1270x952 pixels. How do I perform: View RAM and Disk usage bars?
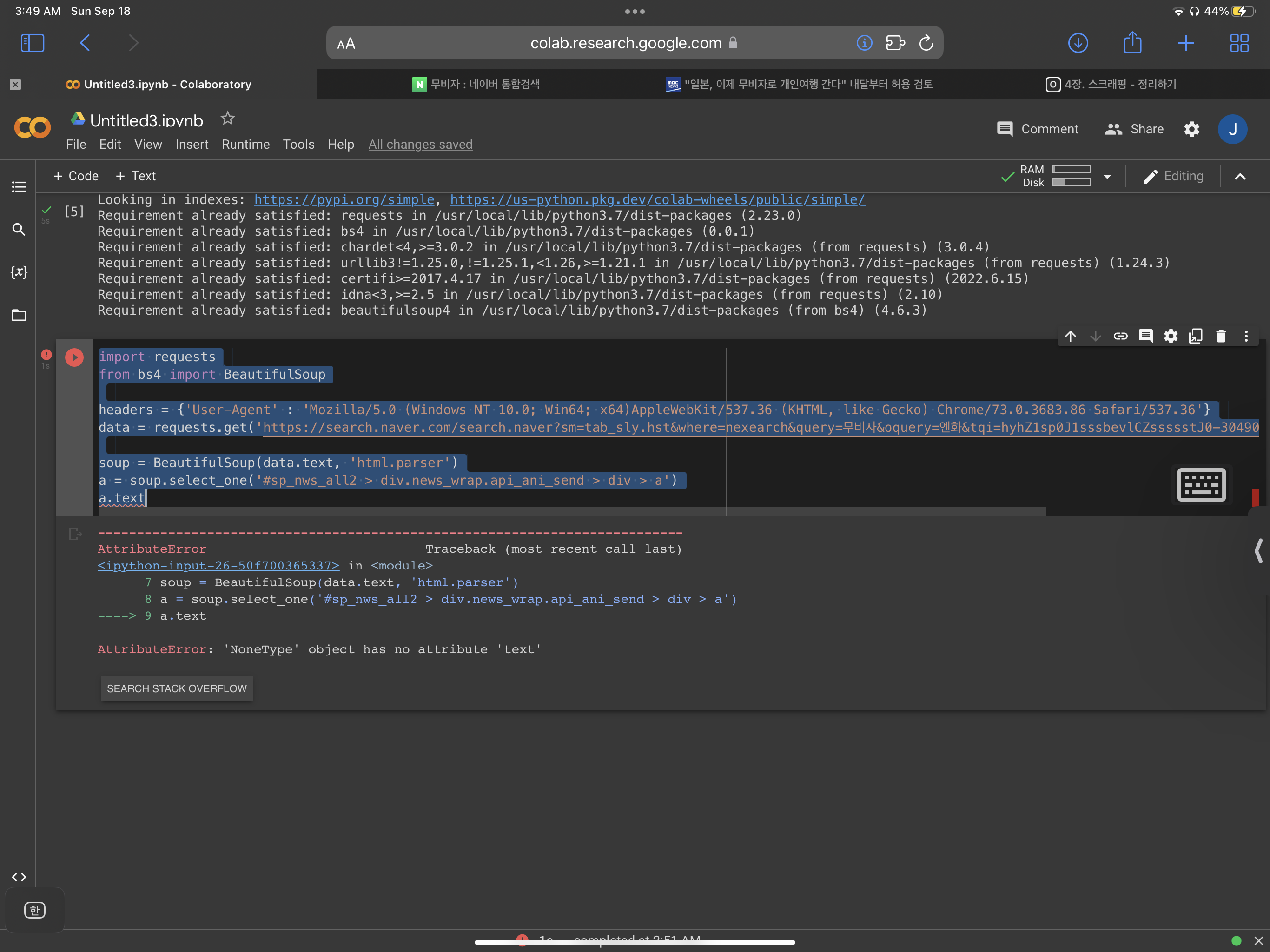pyautogui.click(x=1055, y=176)
